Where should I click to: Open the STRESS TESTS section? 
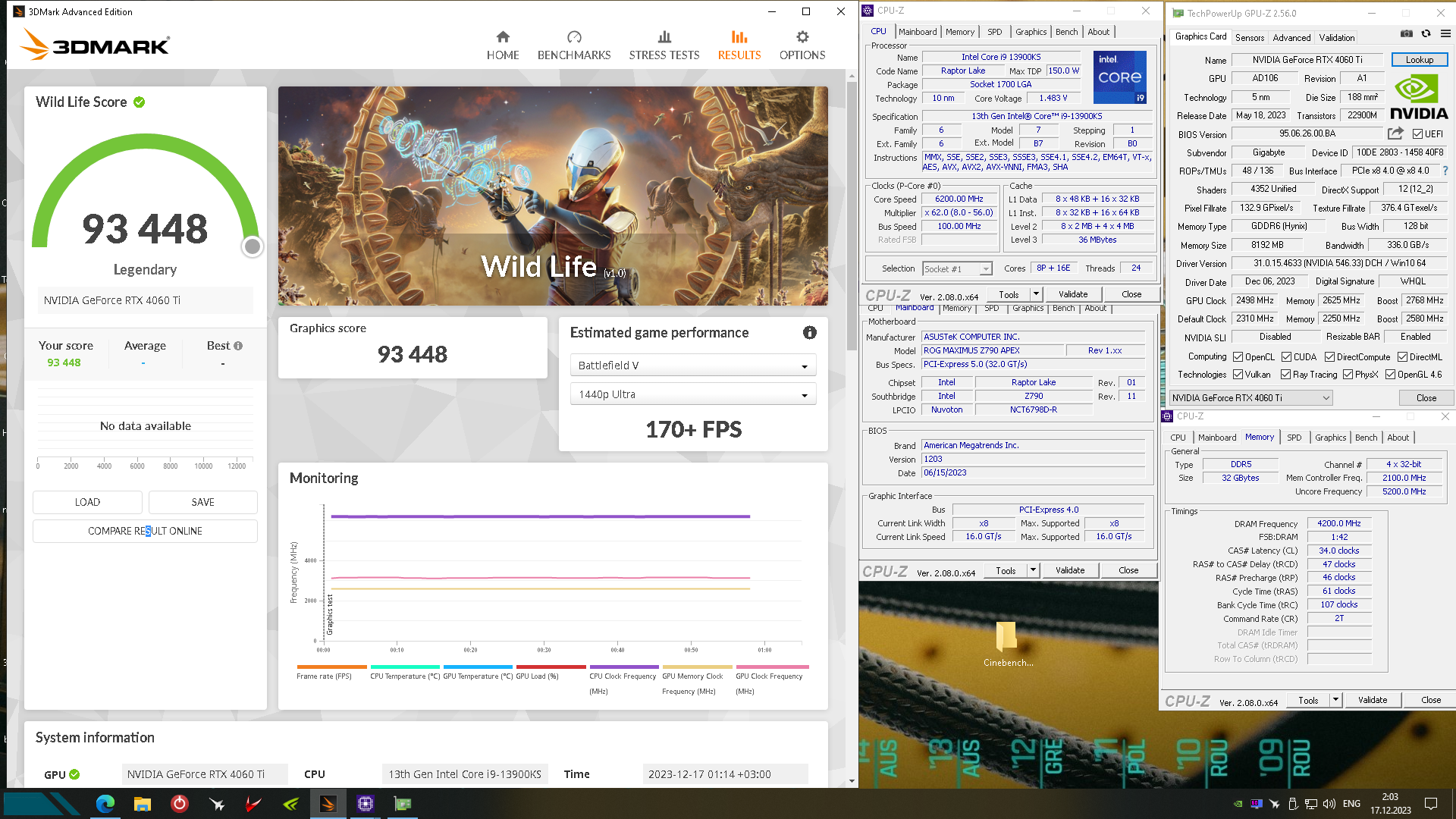click(x=664, y=45)
